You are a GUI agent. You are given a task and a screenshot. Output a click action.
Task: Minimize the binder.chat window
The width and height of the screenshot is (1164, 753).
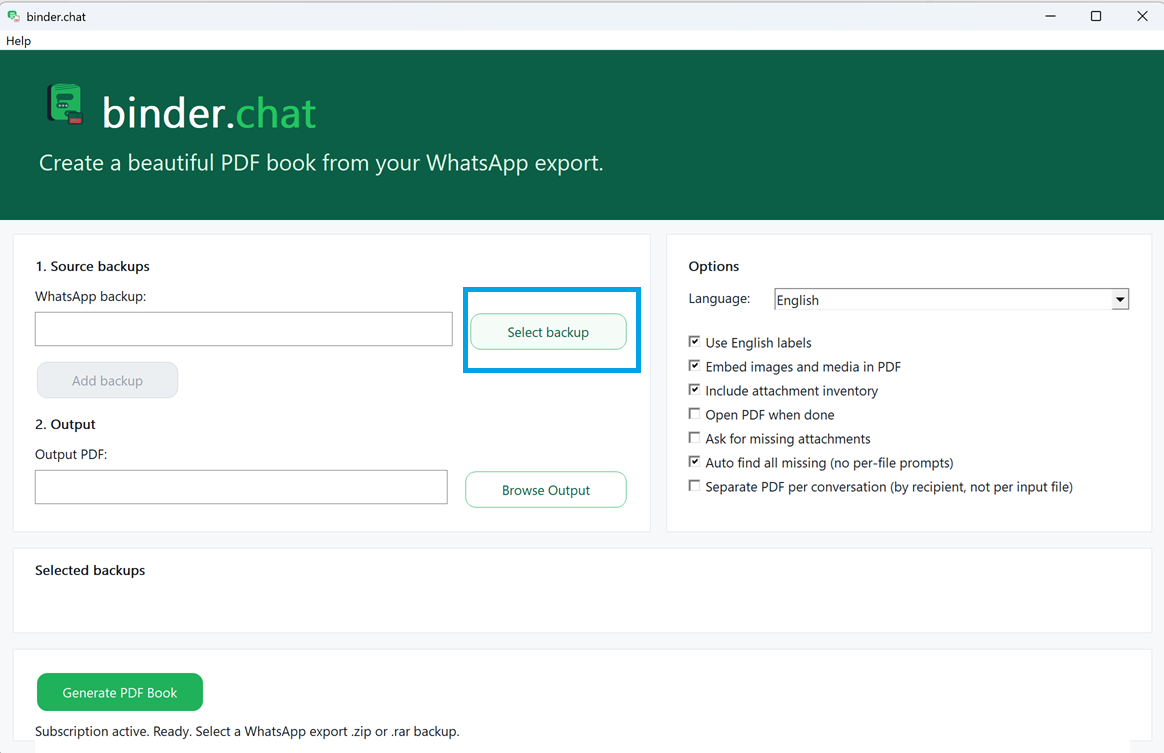click(1050, 16)
